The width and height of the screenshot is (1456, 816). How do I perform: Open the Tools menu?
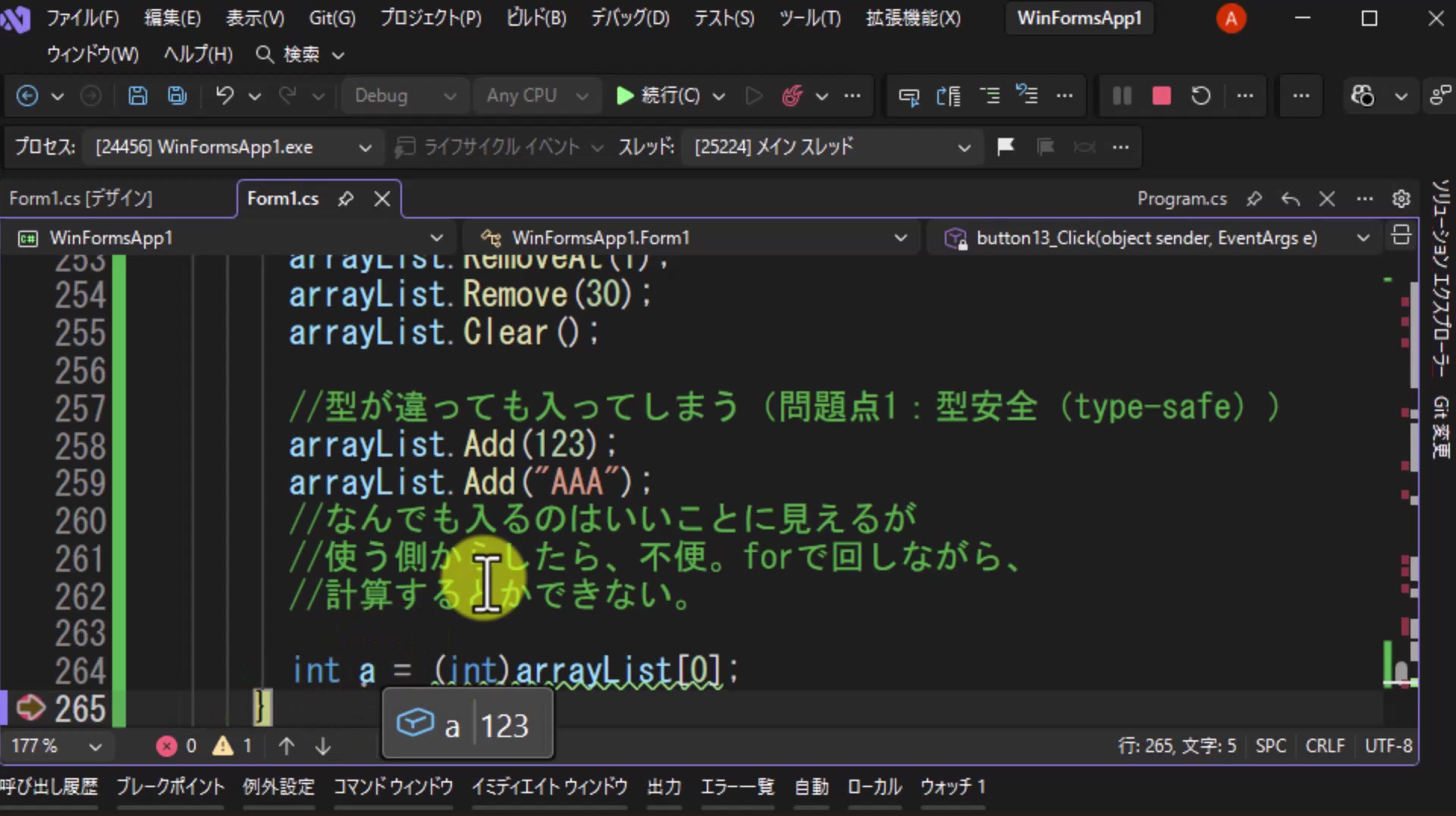tap(810, 18)
